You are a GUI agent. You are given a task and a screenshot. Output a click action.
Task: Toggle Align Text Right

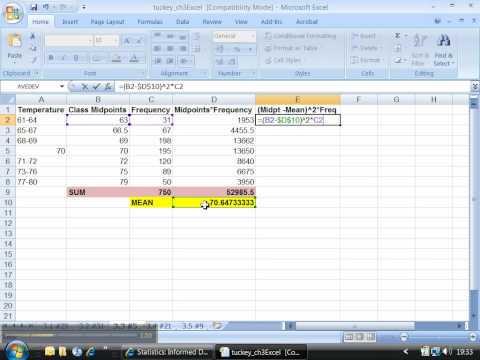(x=183, y=49)
